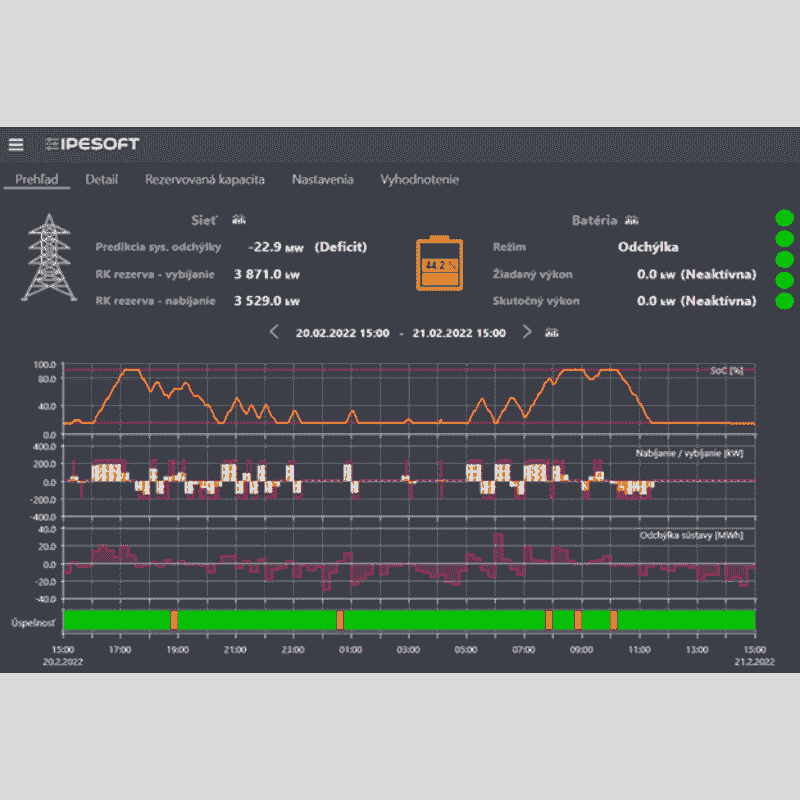Click Žiadaný výkon 0.0 kW (Neaktívna) value
The image size is (800, 800).
696,274
